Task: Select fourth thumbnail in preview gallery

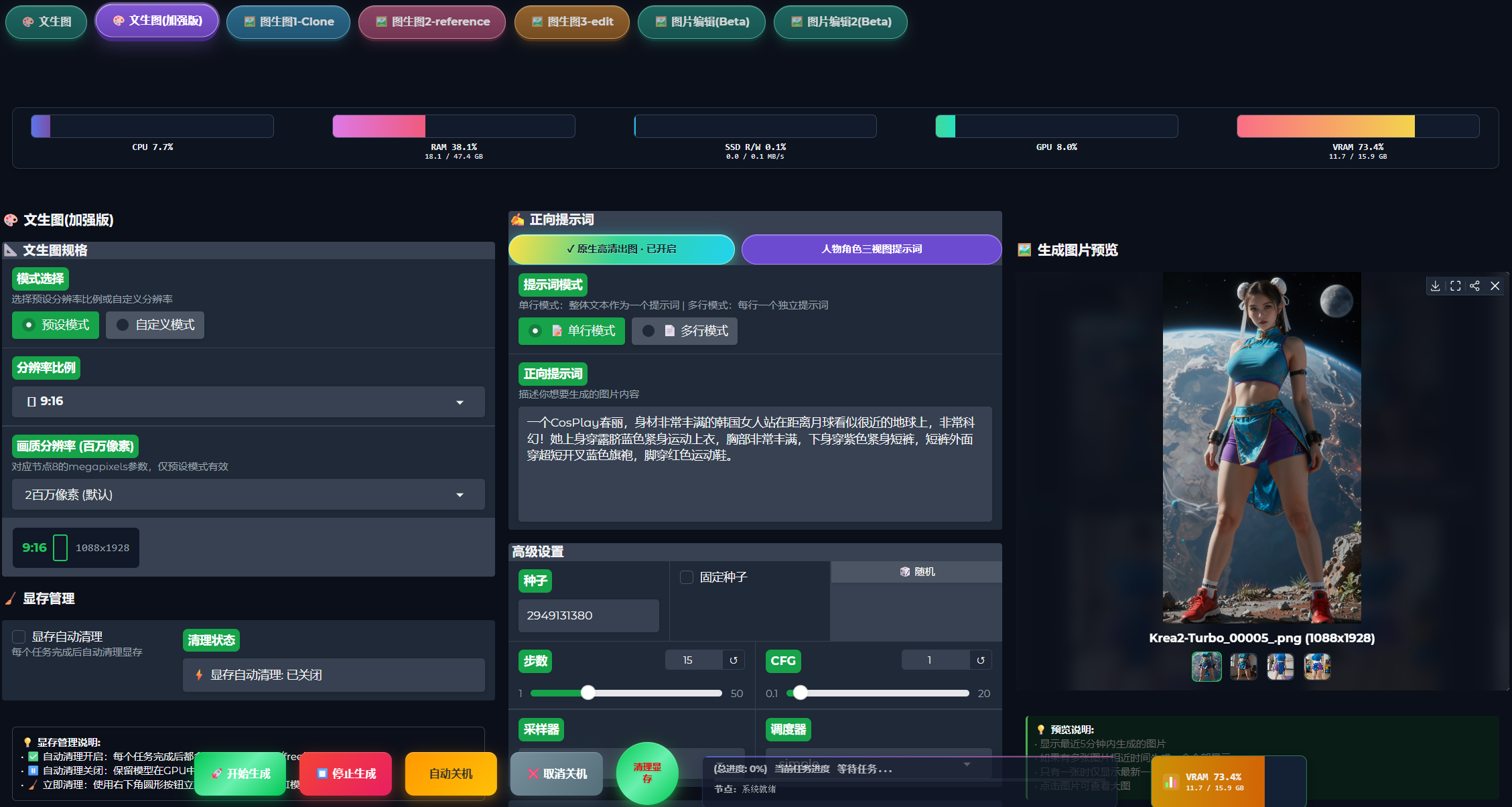Action: (1317, 667)
